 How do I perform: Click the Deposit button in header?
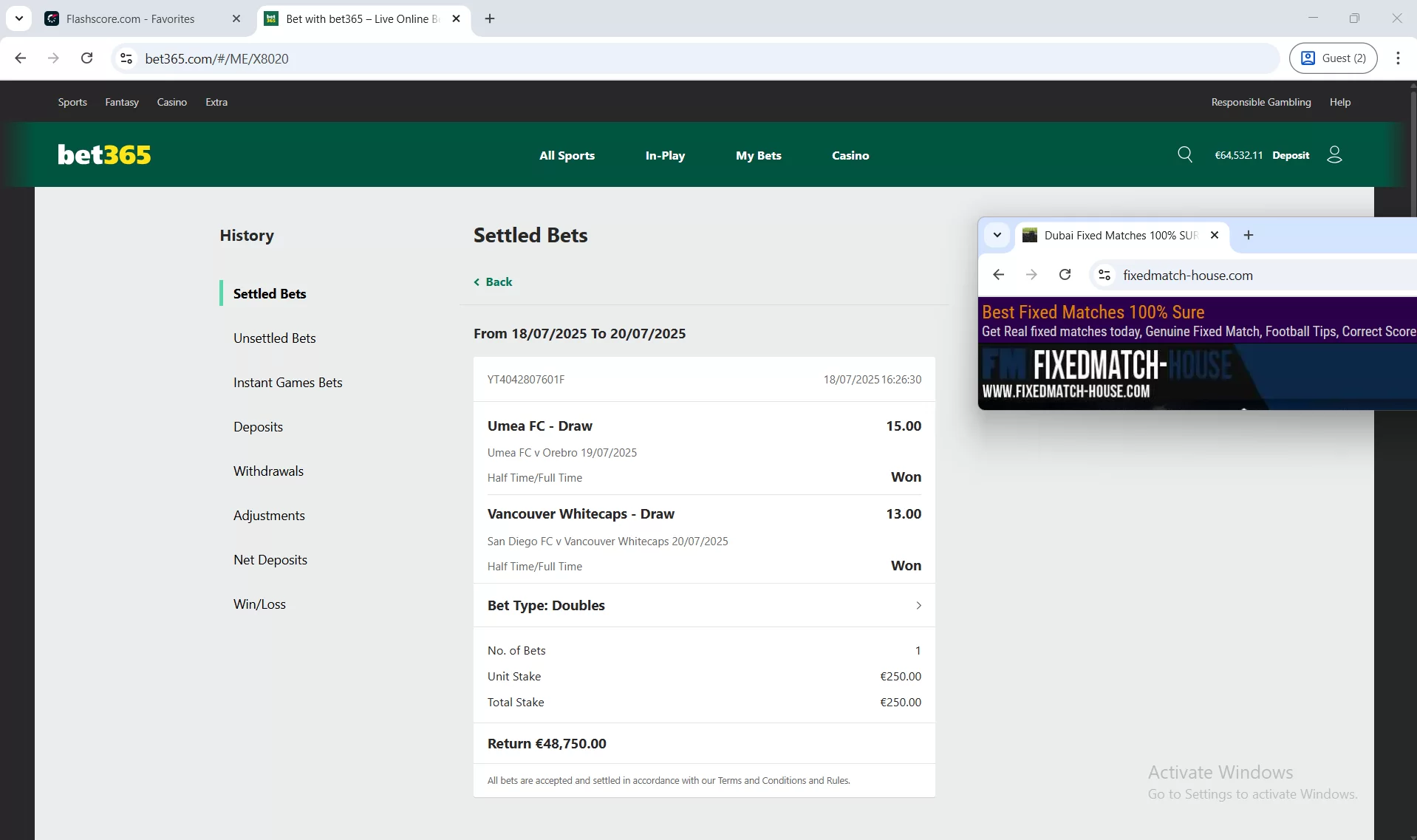tap(1290, 154)
